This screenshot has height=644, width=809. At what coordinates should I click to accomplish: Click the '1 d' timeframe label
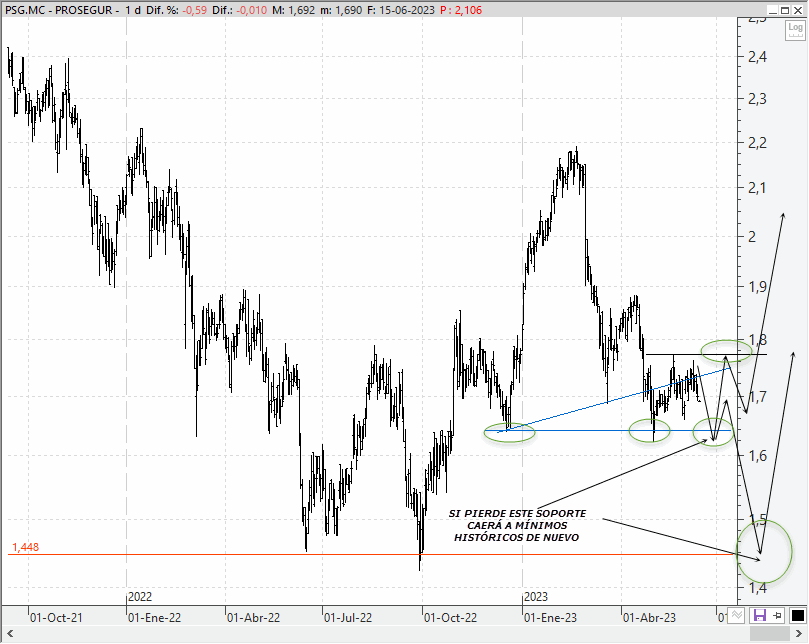(x=133, y=10)
